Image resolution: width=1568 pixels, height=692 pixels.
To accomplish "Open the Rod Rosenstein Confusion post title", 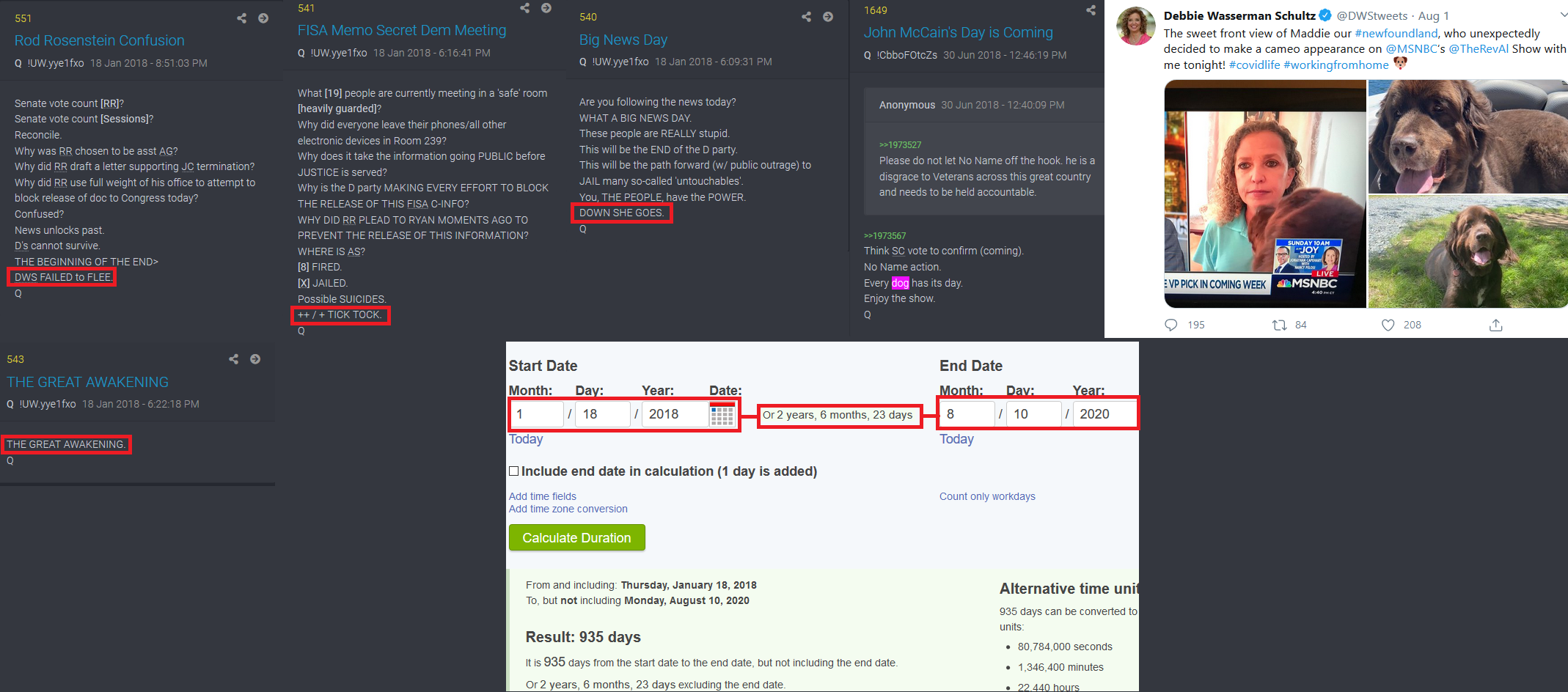I will tap(100, 40).
